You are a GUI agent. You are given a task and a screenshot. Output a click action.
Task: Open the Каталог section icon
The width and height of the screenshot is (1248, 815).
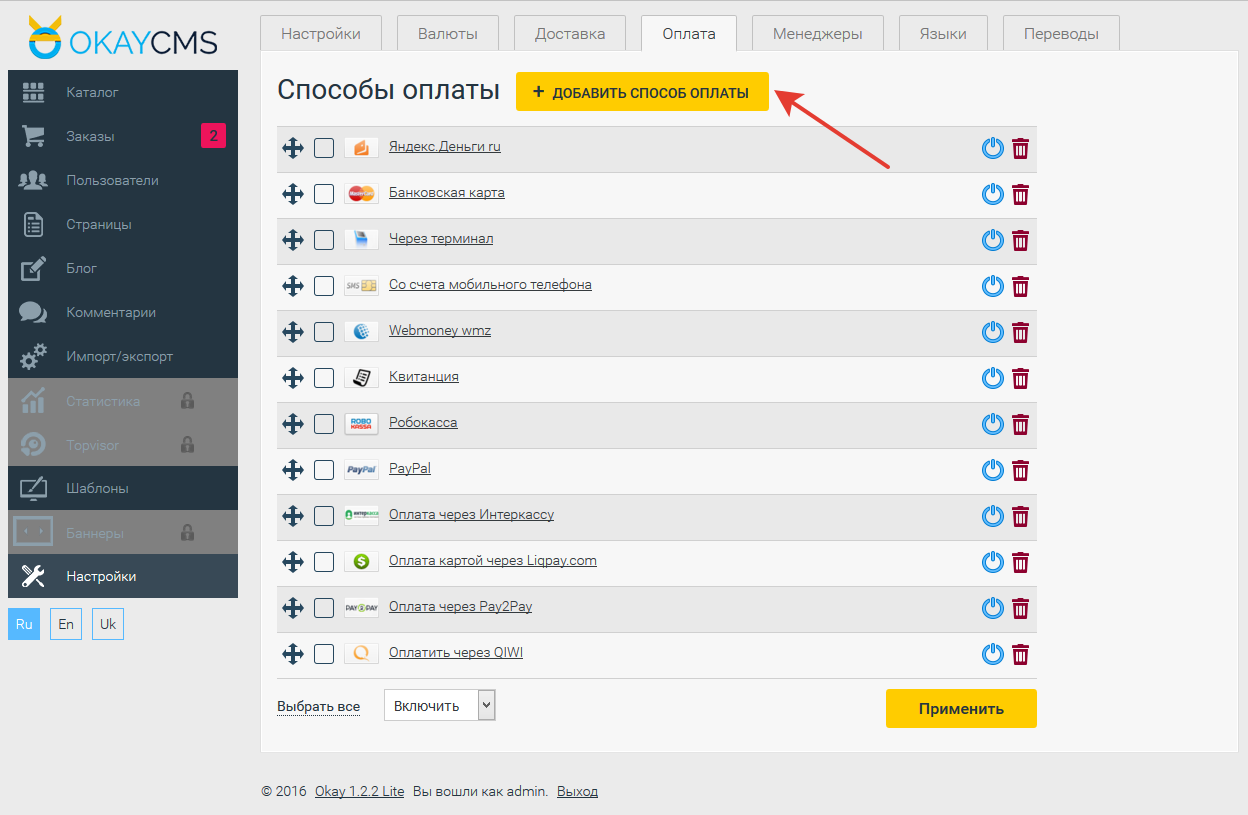click(x=34, y=92)
